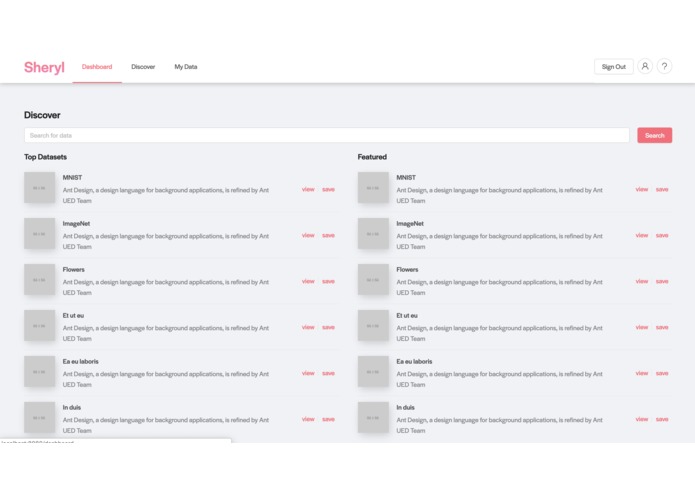This screenshot has width=695, height=494.
Task: Click the Sign Out button
Action: point(613,67)
